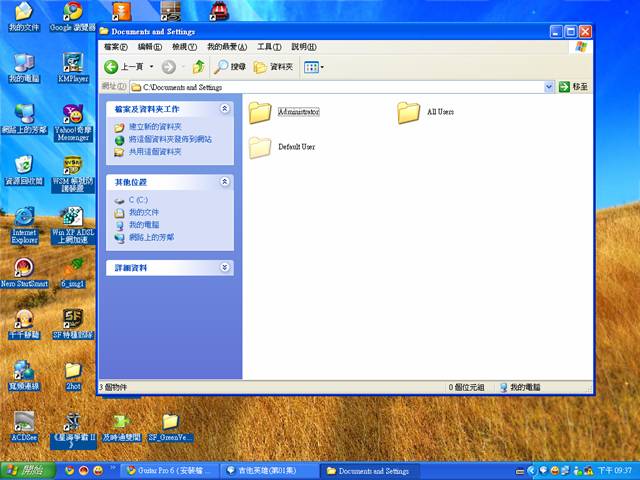Switch to Guitar Pro 6 taskbar button

pyautogui.click(x=170, y=471)
